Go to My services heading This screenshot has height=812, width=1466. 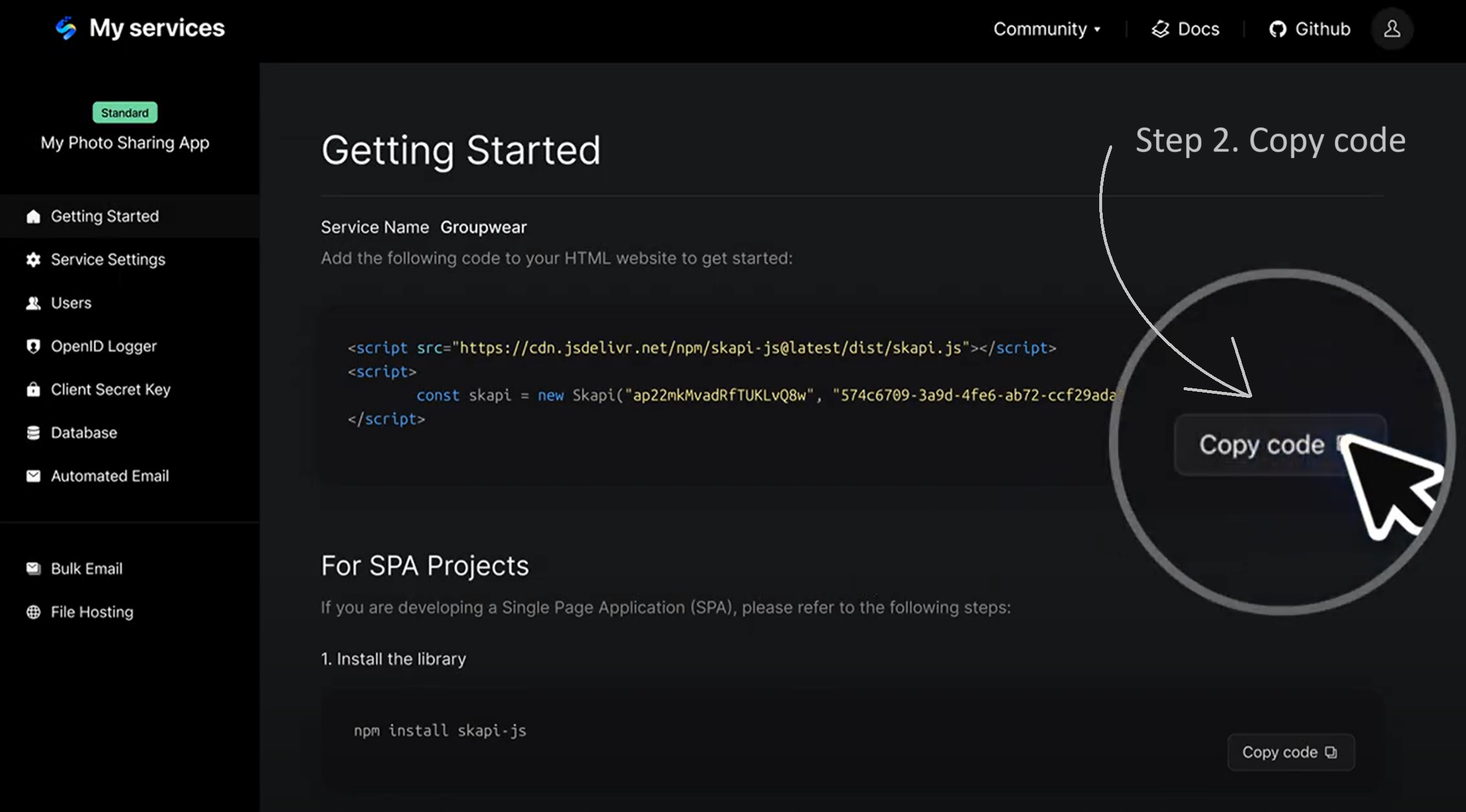156,28
